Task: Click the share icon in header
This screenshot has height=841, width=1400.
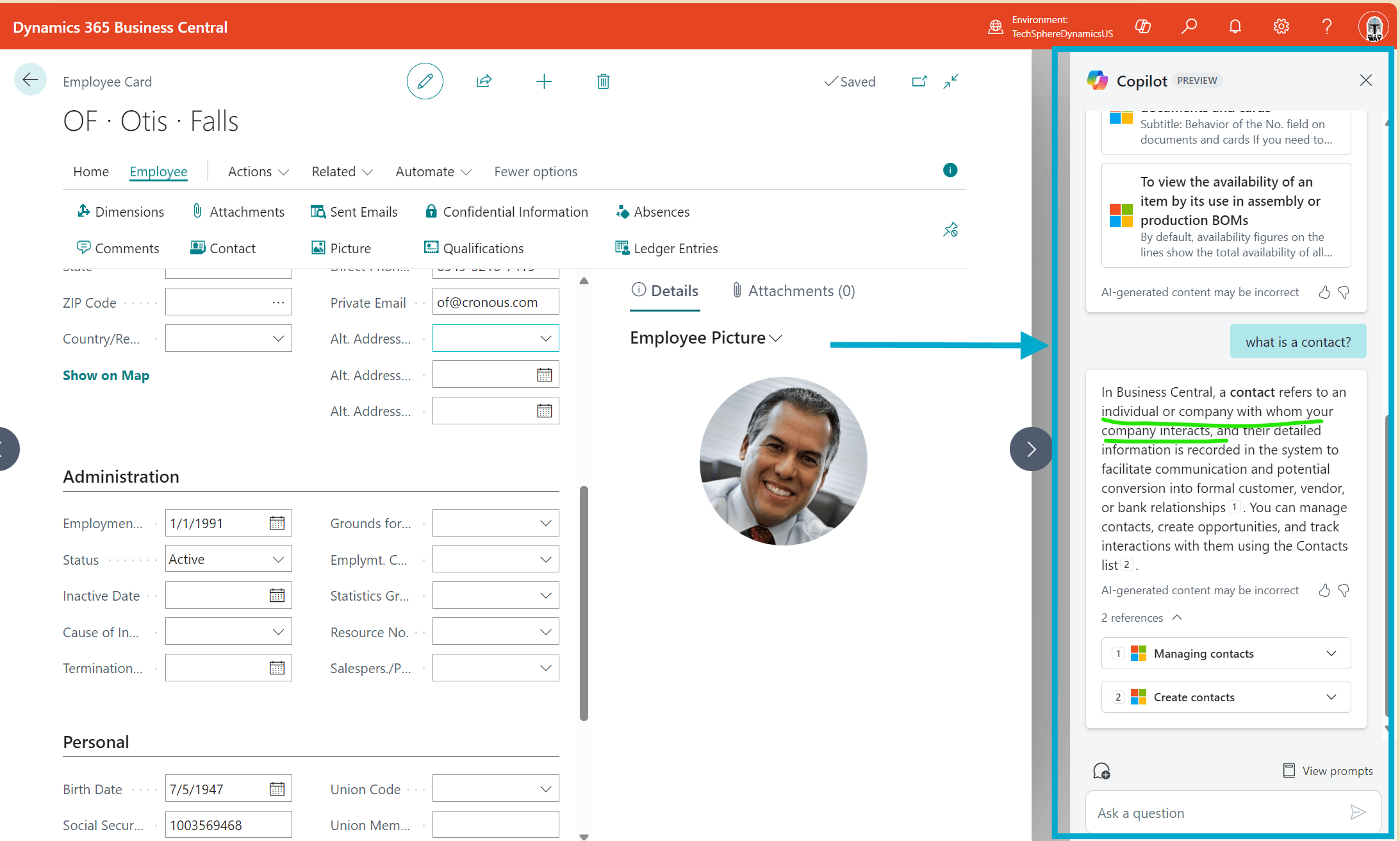Action: point(484,81)
